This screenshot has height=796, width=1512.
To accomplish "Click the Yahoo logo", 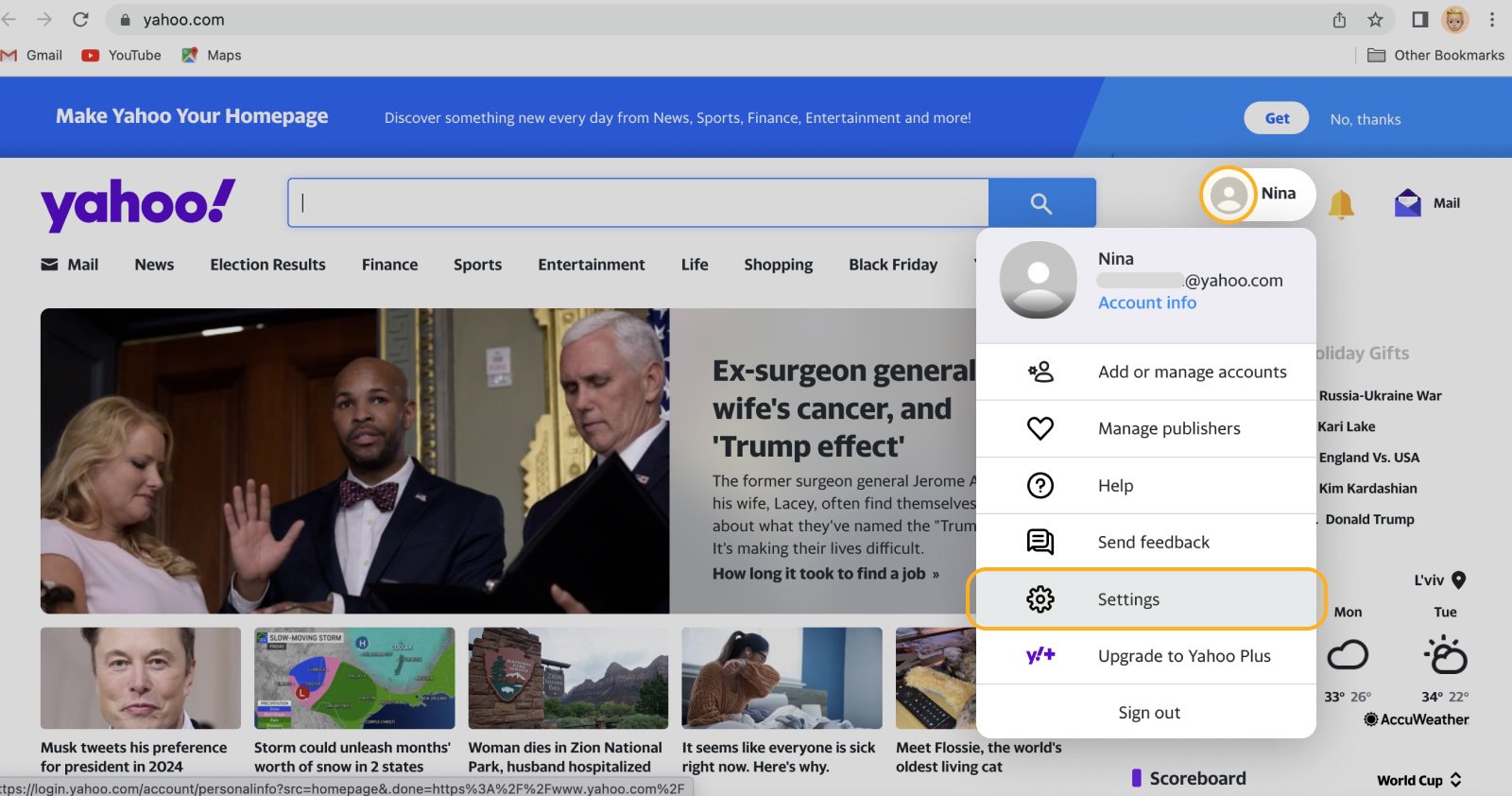I will tap(138, 204).
